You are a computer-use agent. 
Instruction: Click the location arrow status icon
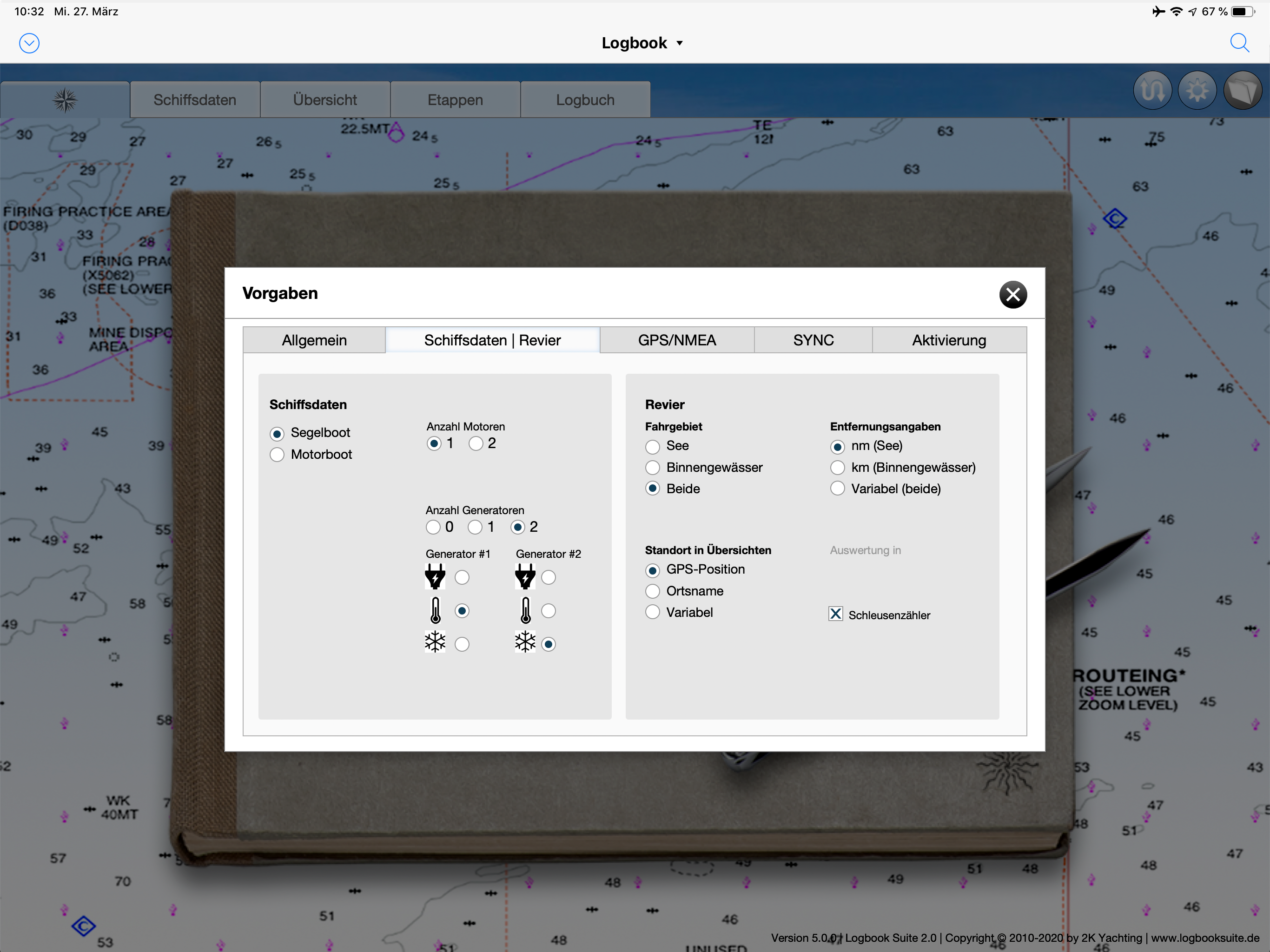1192,12
